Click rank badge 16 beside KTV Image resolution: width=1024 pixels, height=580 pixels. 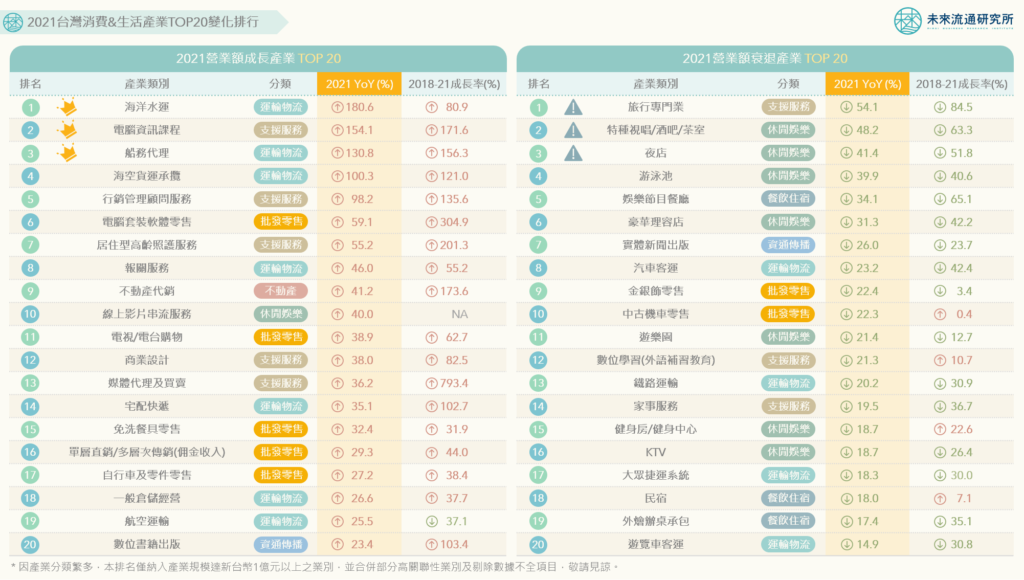538,452
